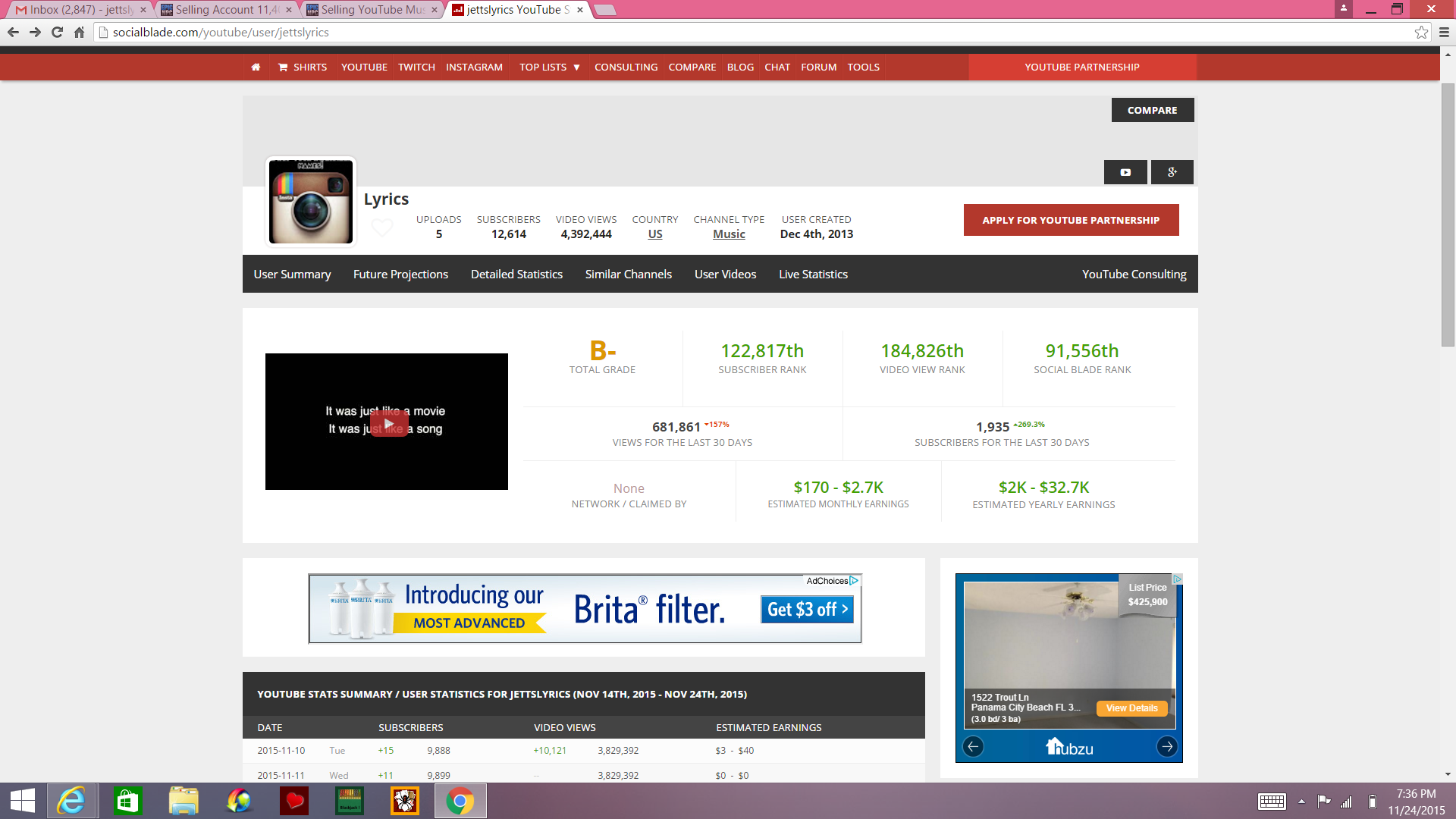The width and height of the screenshot is (1456, 819).
Task: Open the Windows Store taskbar icon
Action: pos(127,801)
